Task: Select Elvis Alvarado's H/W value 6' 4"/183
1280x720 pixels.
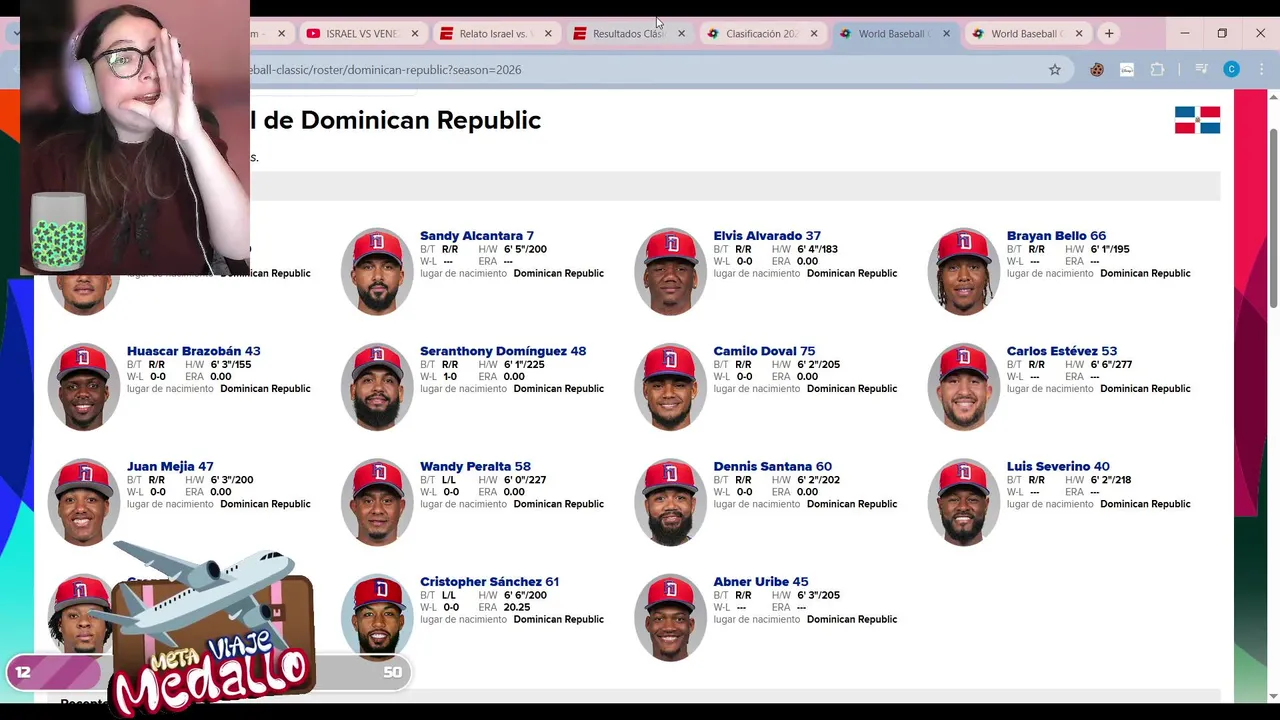Action: coord(818,249)
